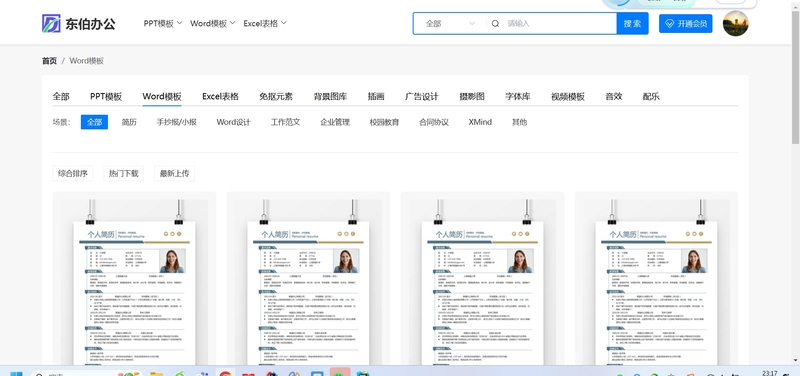Open the 字体库 tab
Image resolution: width=800 pixels, height=376 pixels.
coord(518,96)
